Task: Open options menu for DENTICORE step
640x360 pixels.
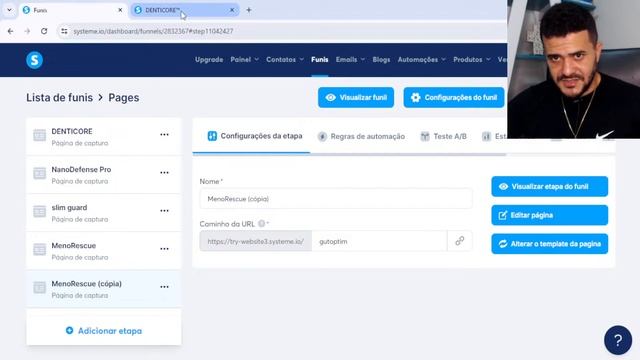Action: pyautogui.click(x=164, y=135)
